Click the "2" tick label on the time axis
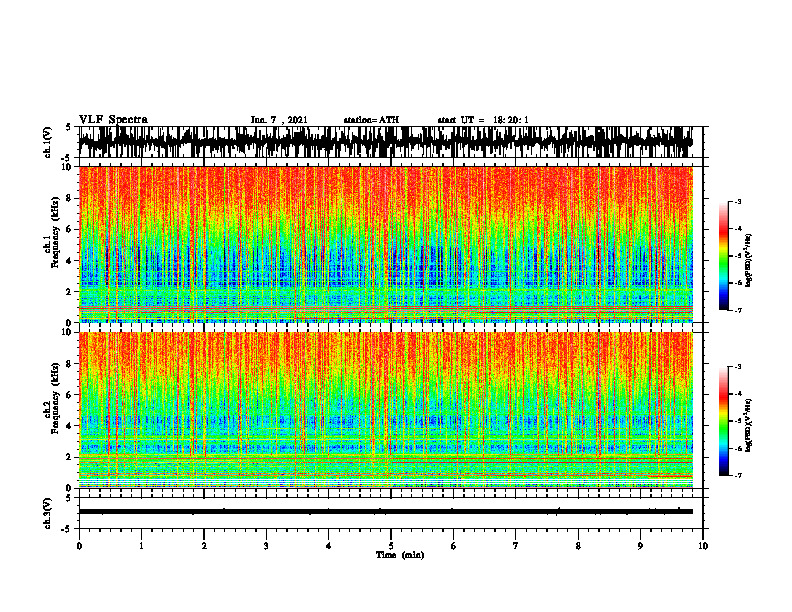Viewport: 792px width, 612px height. coord(204,546)
